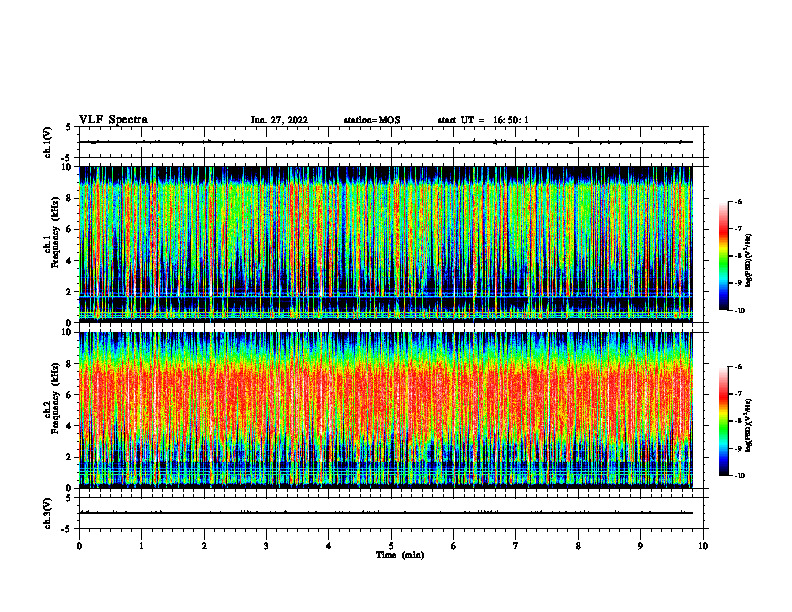The image size is (792, 612).
Task: Click the ch.2 "Frequency (kHz)" axis label
Action: (x=56, y=398)
